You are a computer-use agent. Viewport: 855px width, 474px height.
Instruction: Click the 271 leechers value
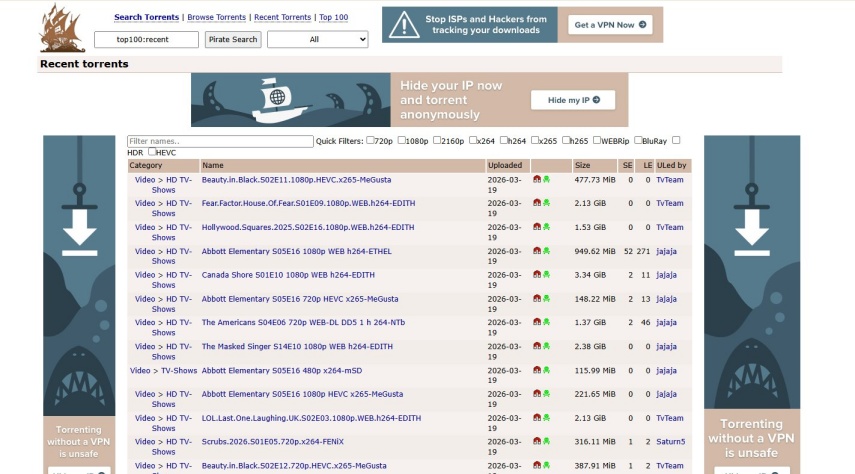point(643,251)
